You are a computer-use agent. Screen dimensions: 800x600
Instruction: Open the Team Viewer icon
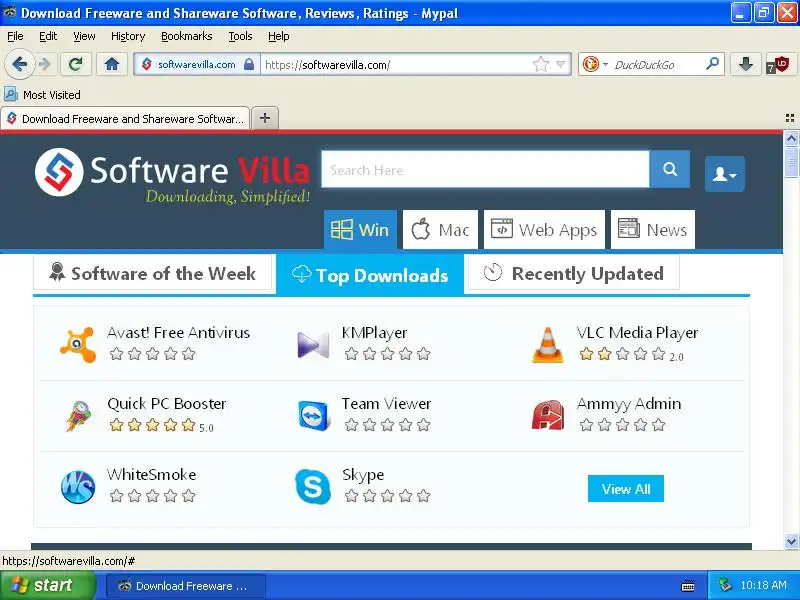[313, 415]
